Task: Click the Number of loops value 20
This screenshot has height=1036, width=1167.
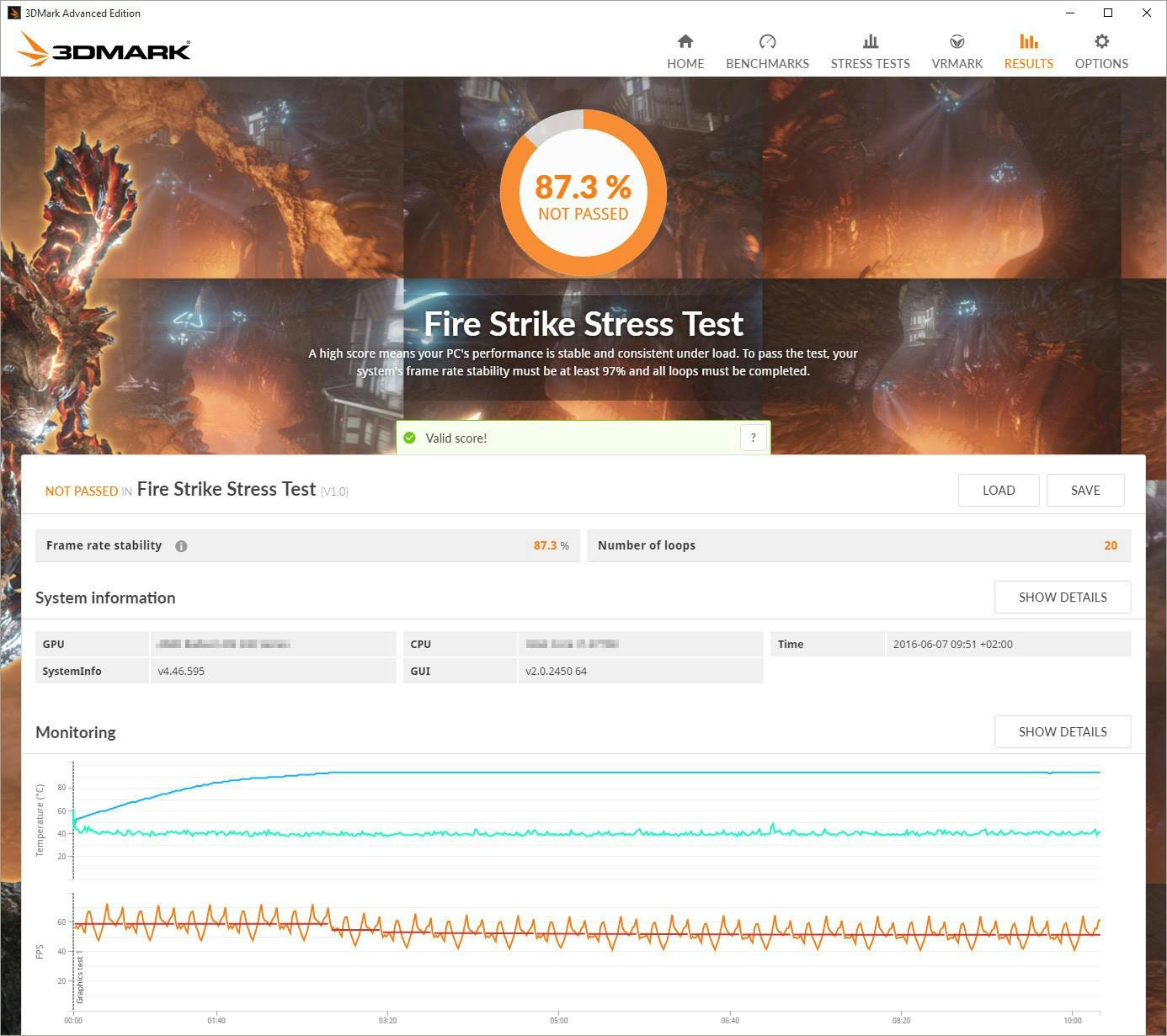Action: [x=1111, y=545]
